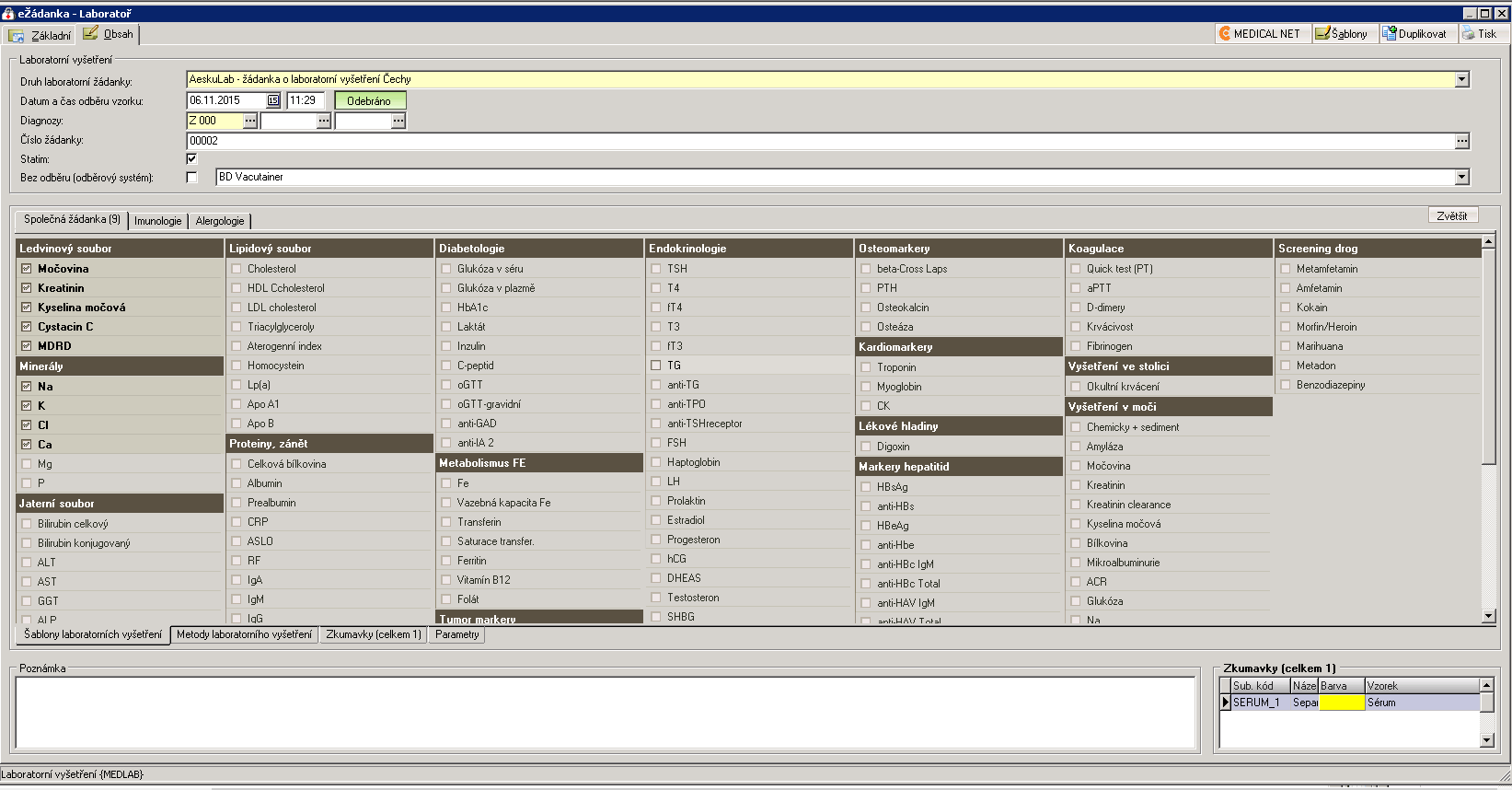This screenshot has width=1512, height=790.
Task: Click the scroll-down arrow of the test list
Action: pos(1488,616)
